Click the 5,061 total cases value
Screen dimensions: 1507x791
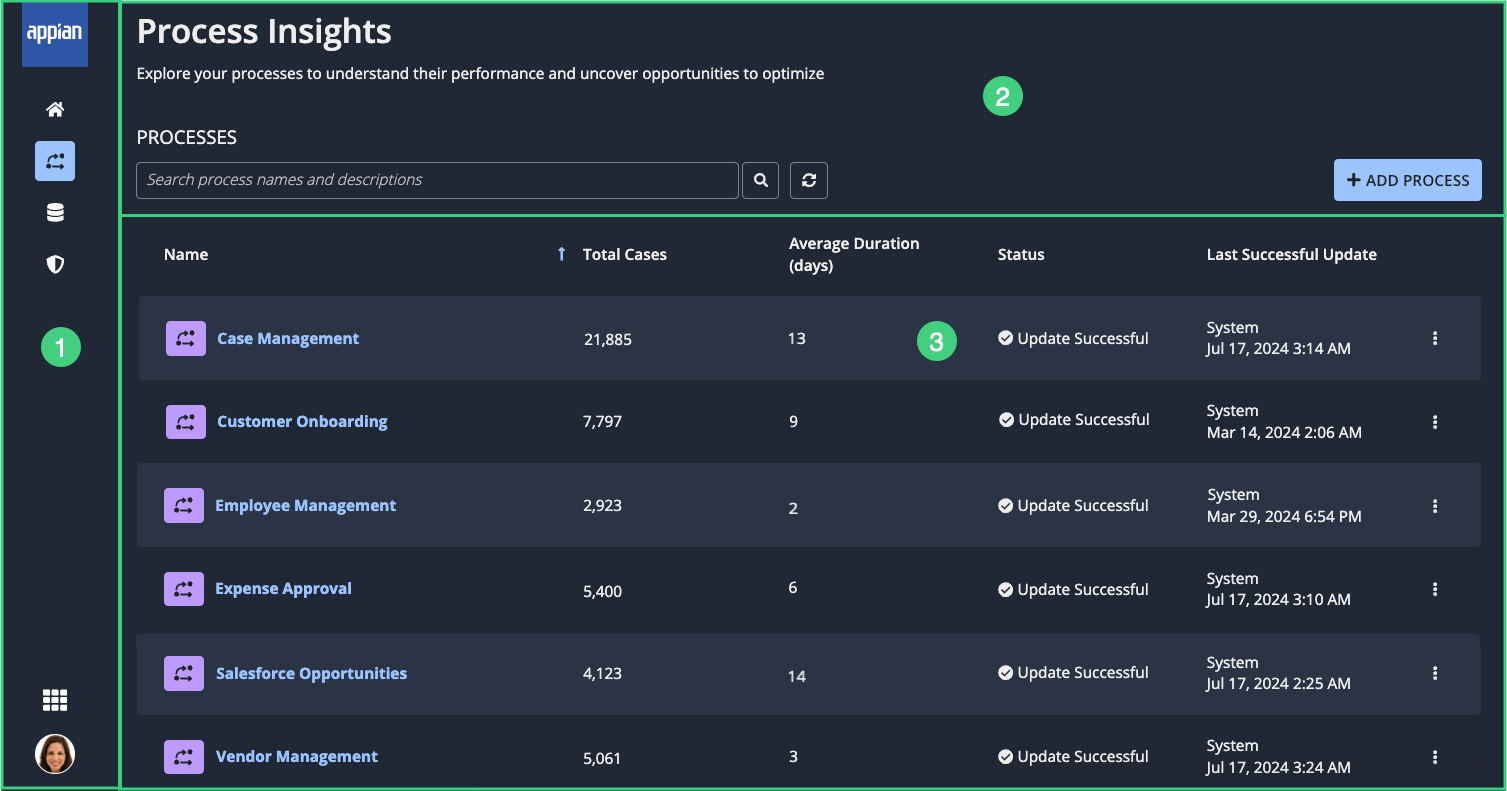click(x=602, y=758)
